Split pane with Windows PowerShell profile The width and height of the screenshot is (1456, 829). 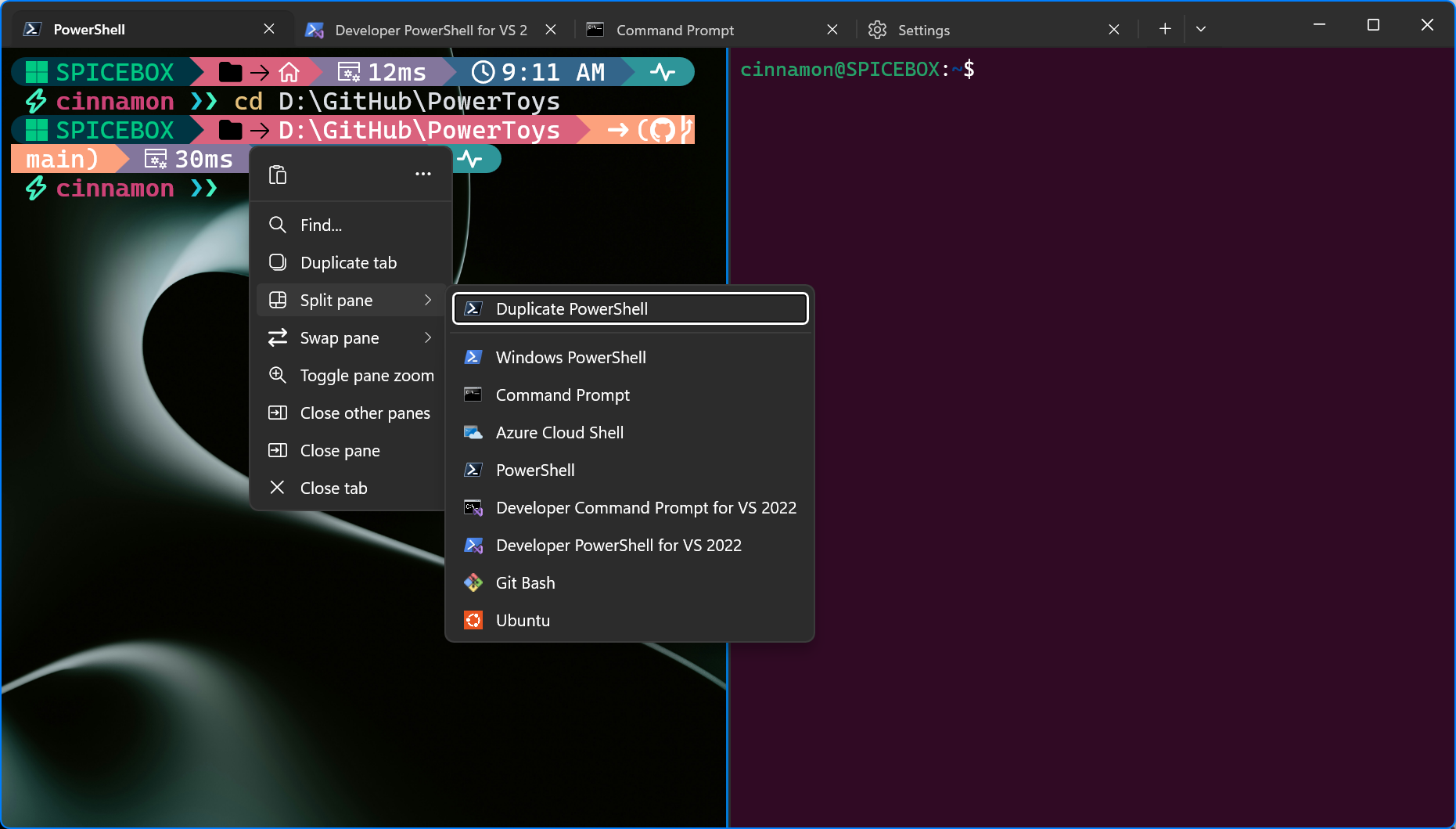630,357
